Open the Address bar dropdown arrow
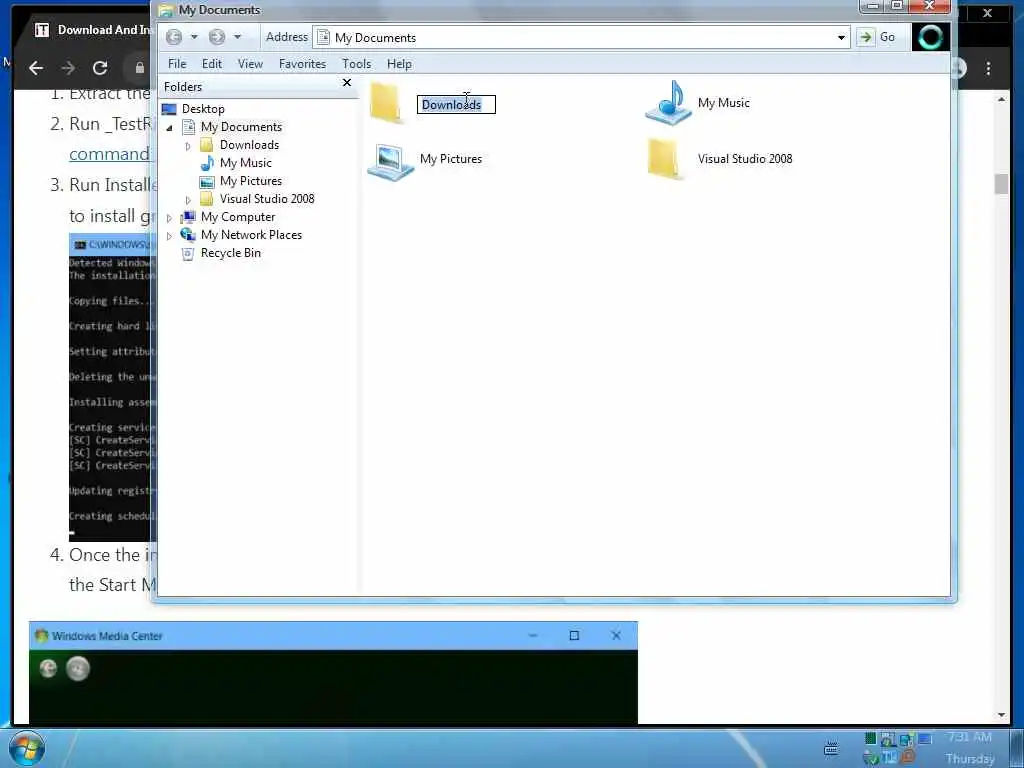Viewport: 1024px width, 768px height. pos(841,38)
